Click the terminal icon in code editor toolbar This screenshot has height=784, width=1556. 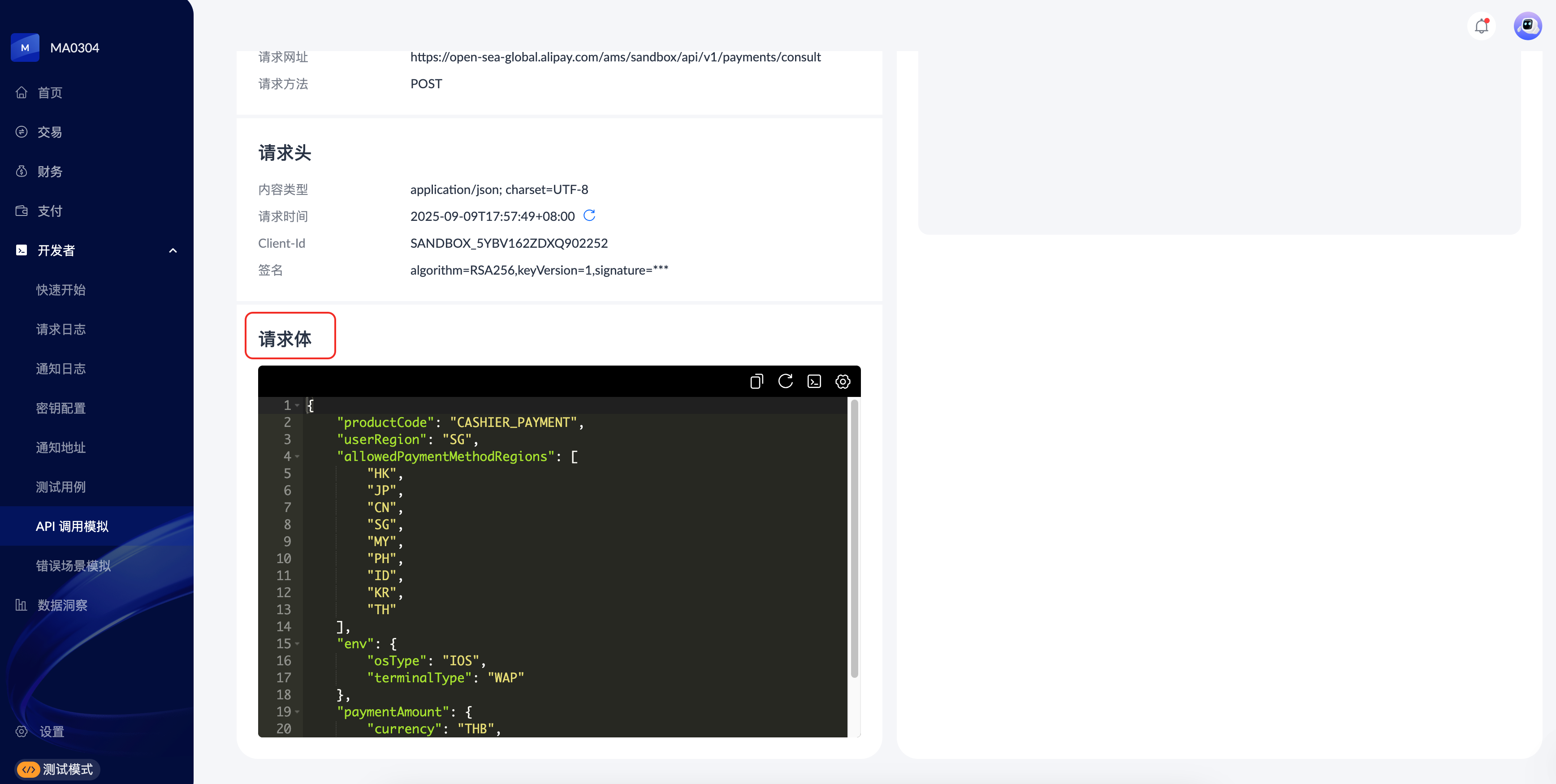(x=814, y=381)
